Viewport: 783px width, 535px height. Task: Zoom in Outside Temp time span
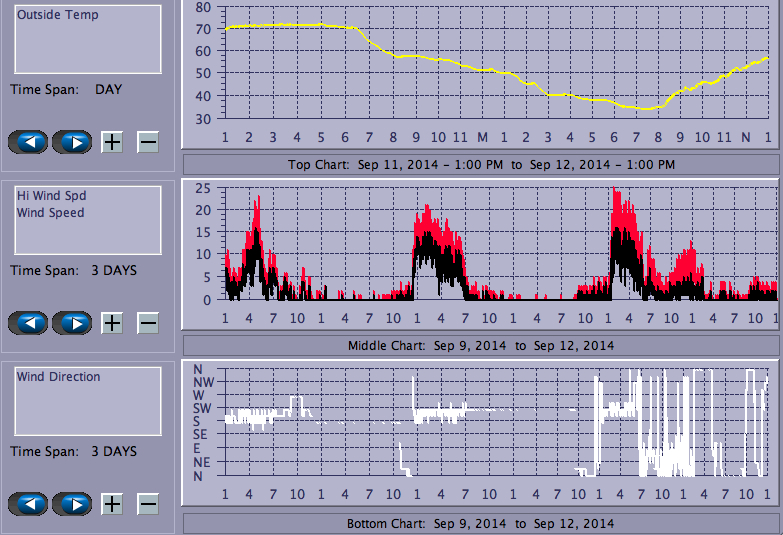click(x=112, y=141)
